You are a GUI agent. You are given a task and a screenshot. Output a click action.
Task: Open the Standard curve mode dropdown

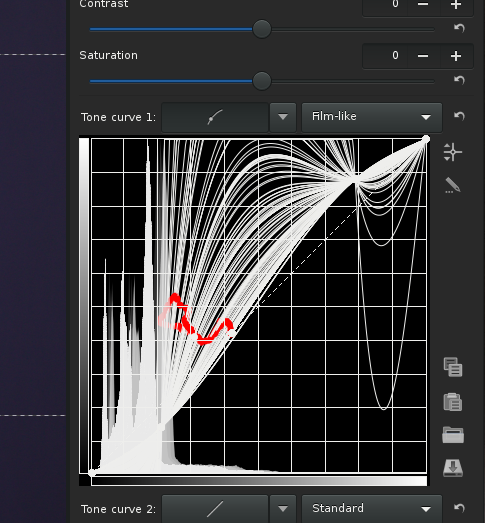click(372, 509)
